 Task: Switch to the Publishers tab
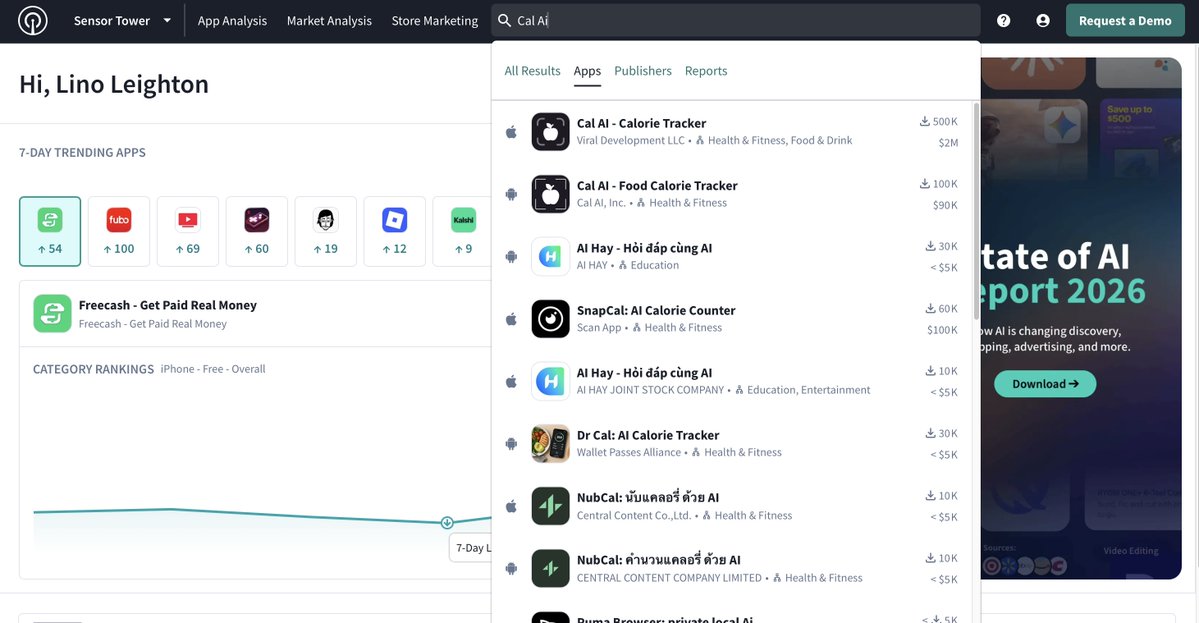pos(643,71)
